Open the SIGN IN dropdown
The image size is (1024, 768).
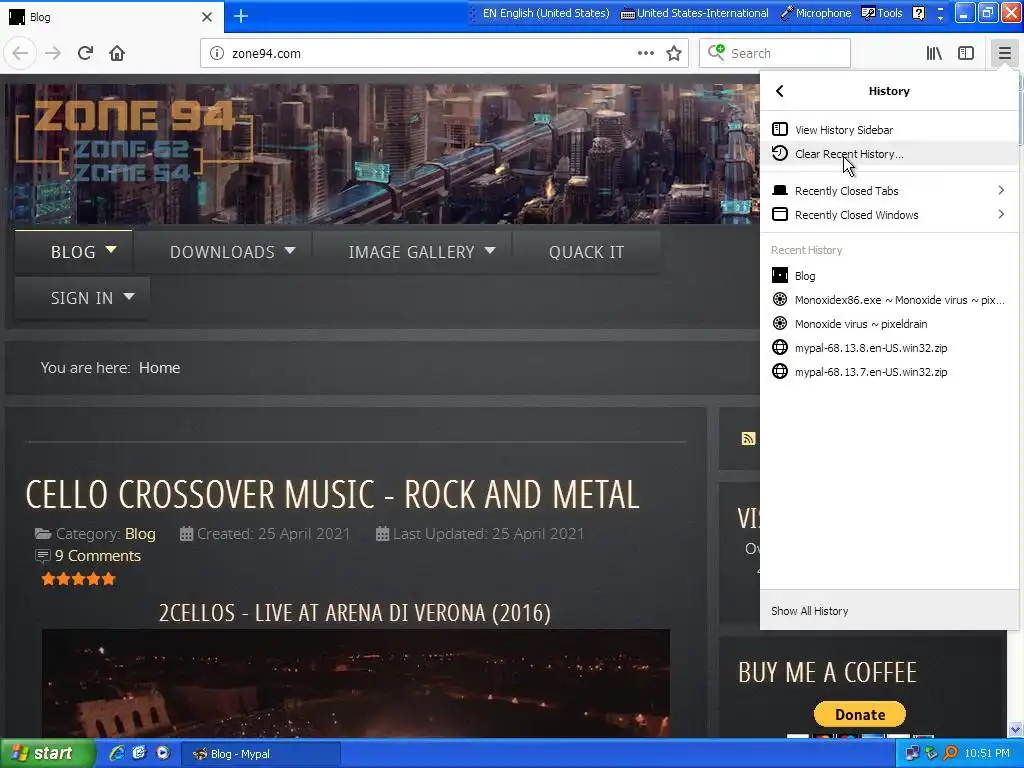82,298
